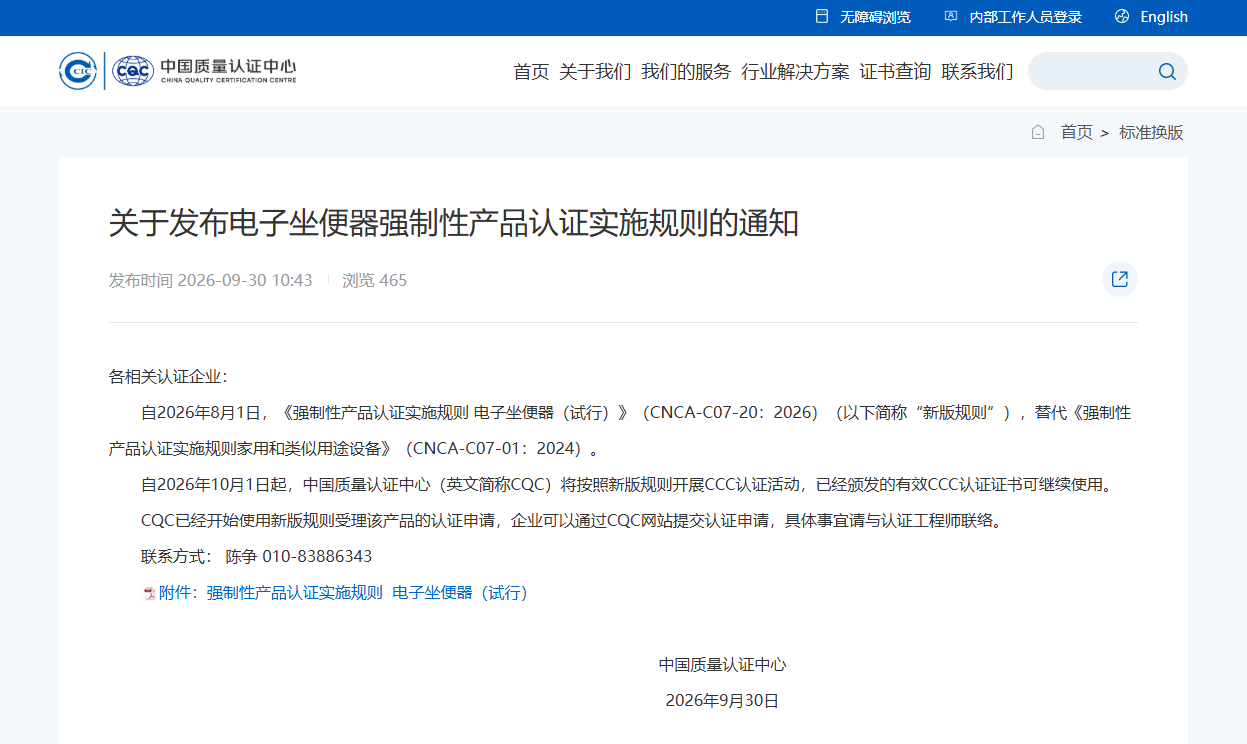
Task: Click paragraph starting 自2026年8月1日
Action: [x=620, y=430]
